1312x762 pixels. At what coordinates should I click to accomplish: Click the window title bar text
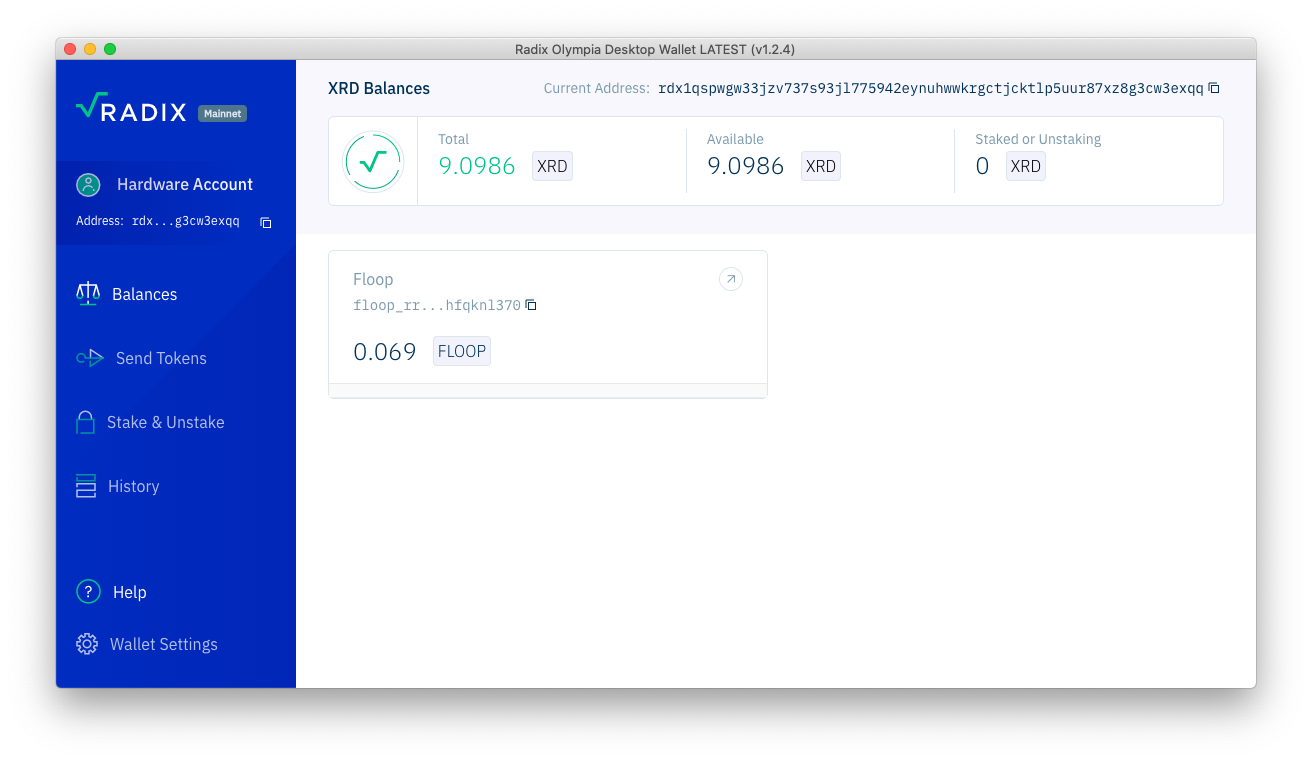655,49
